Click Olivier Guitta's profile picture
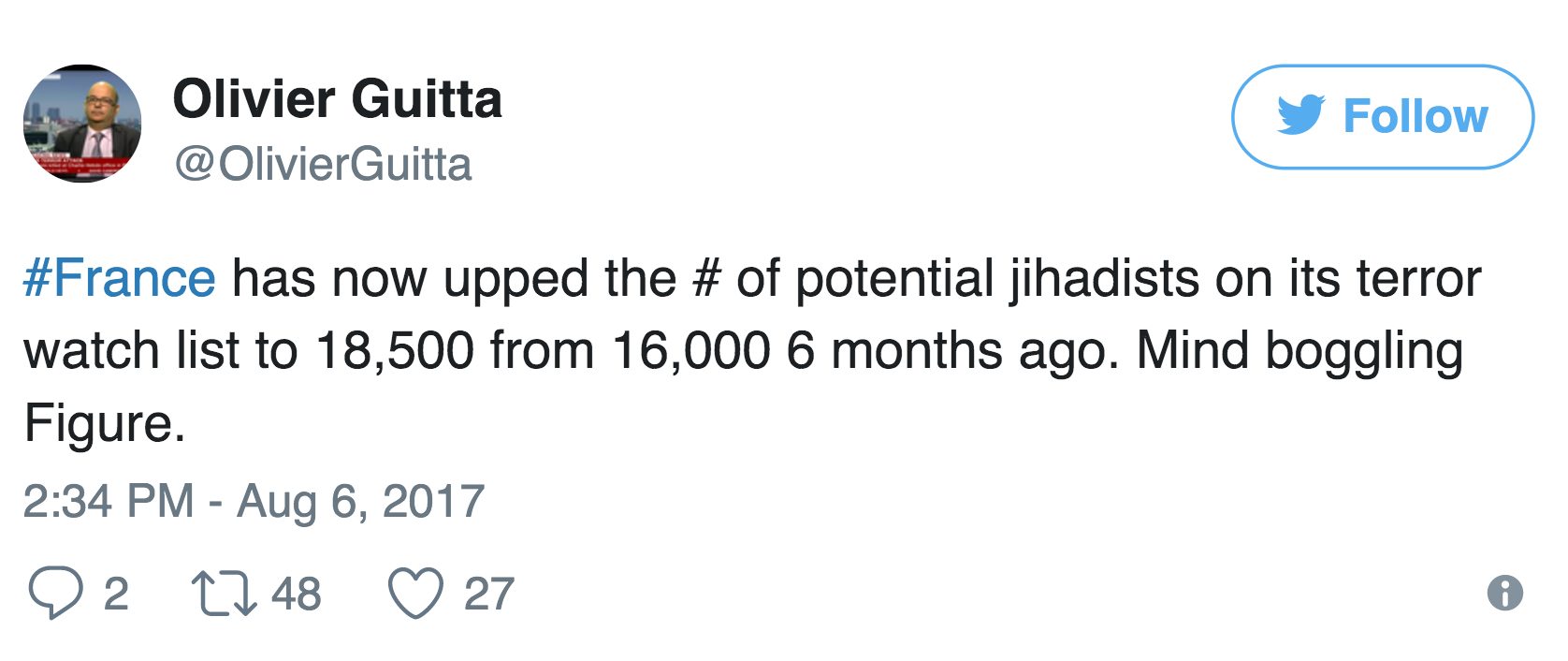This screenshot has width=1568, height=661. point(82,124)
